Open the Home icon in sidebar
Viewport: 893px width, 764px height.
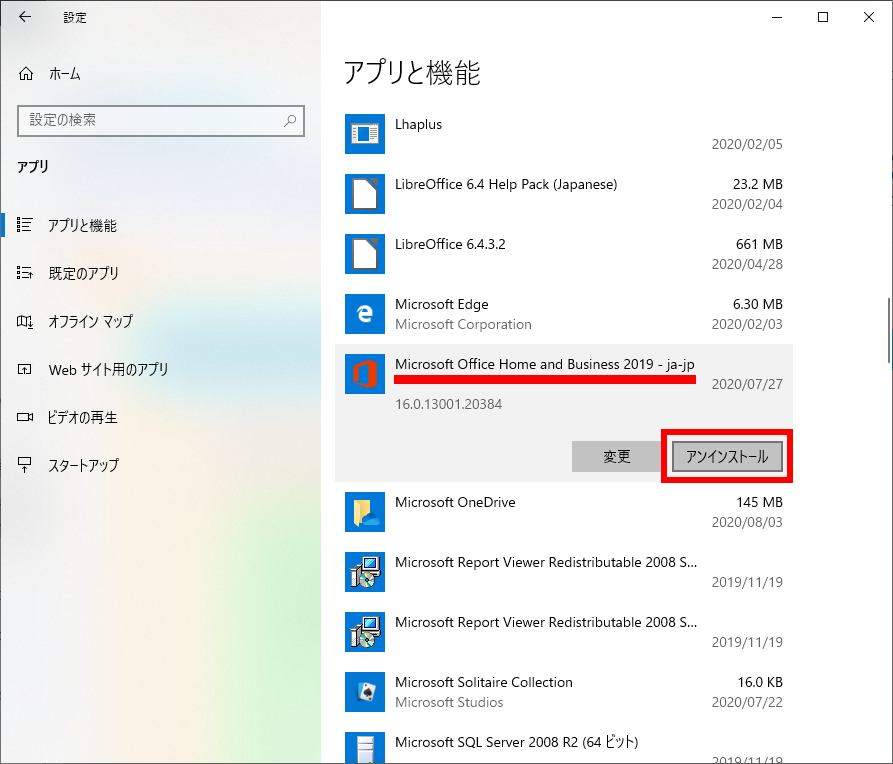26,73
